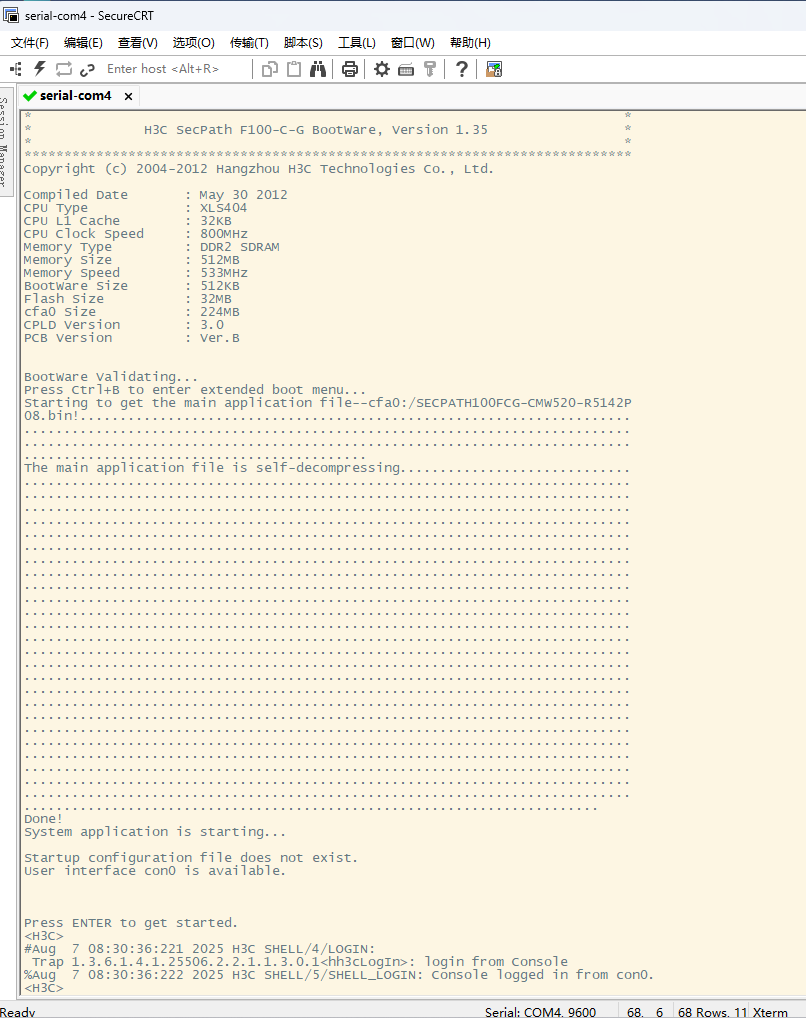The image size is (806, 1018).
Task: Open the 窗口(W) menu
Action: pyautogui.click(x=412, y=43)
